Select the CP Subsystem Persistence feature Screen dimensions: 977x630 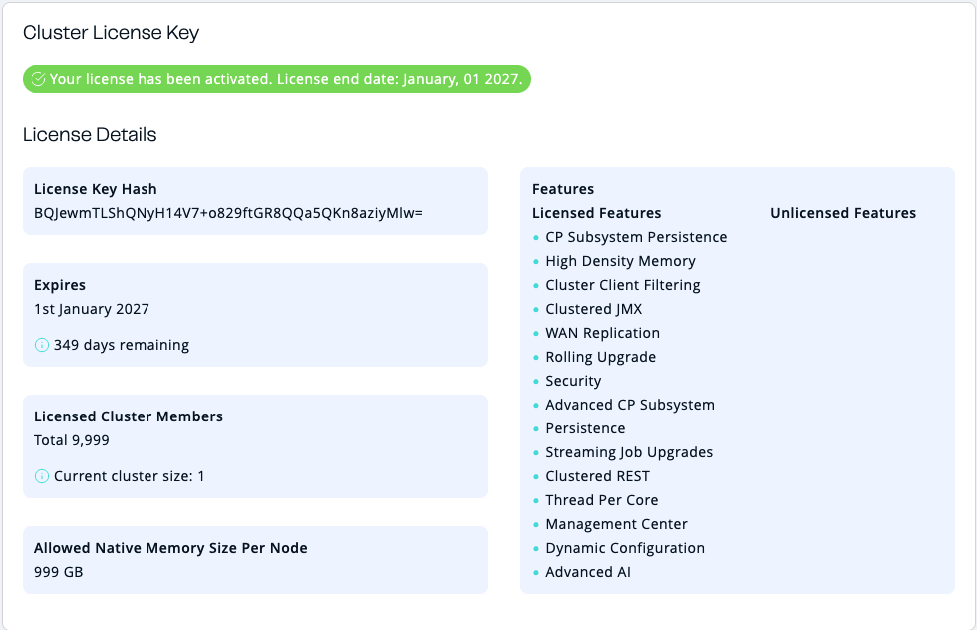point(637,237)
